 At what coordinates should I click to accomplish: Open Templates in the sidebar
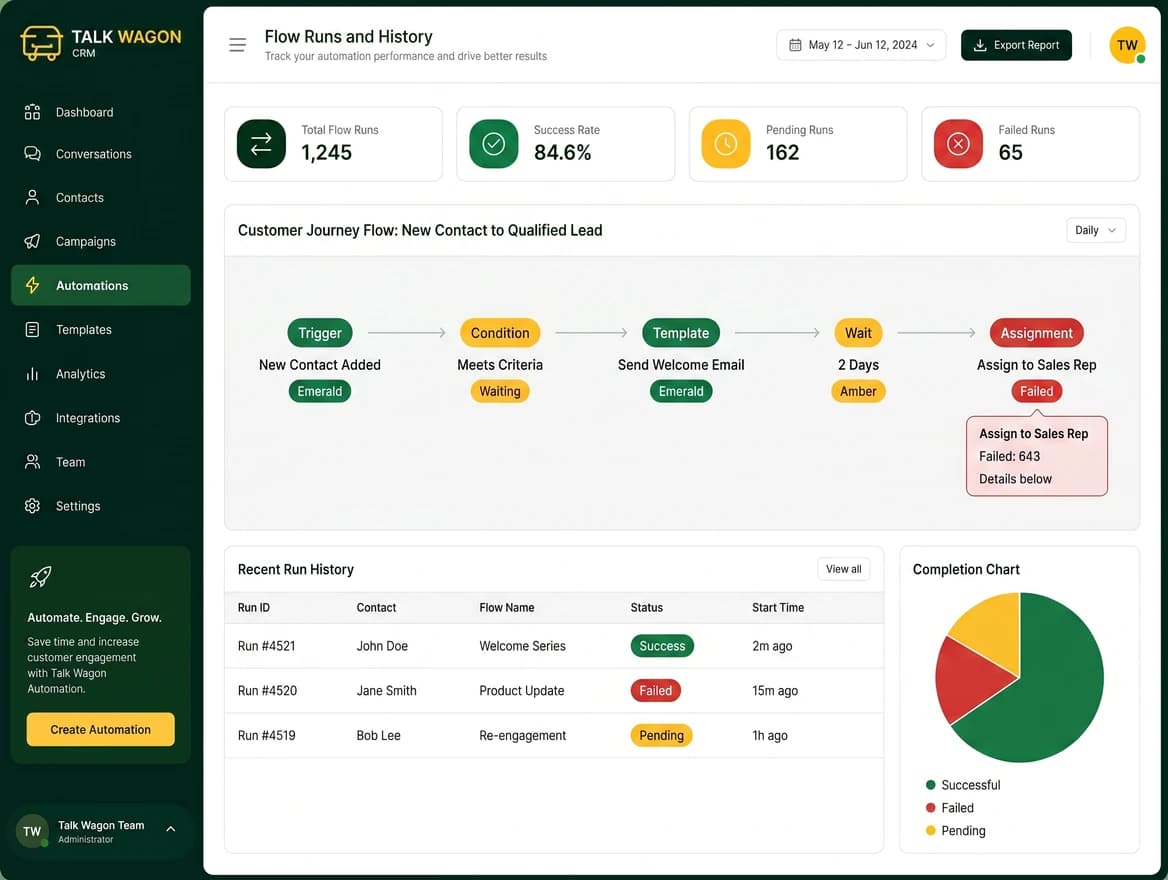tap(101, 329)
